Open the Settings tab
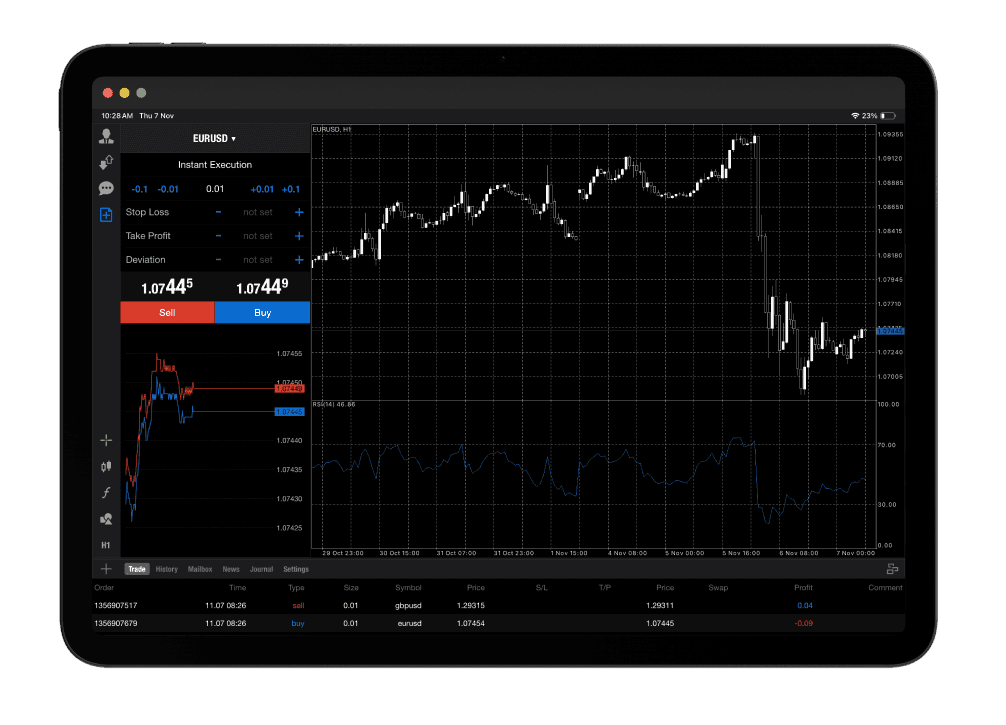The width and height of the screenshot is (1006, 725). (x=296, y=568)
